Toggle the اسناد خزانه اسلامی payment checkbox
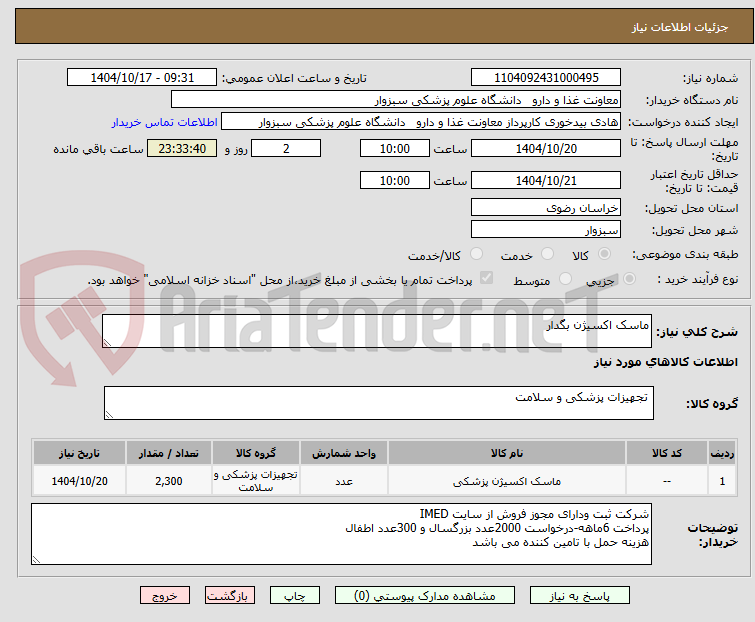The height and width of the screenshot is (622, 755). (486, 278)
